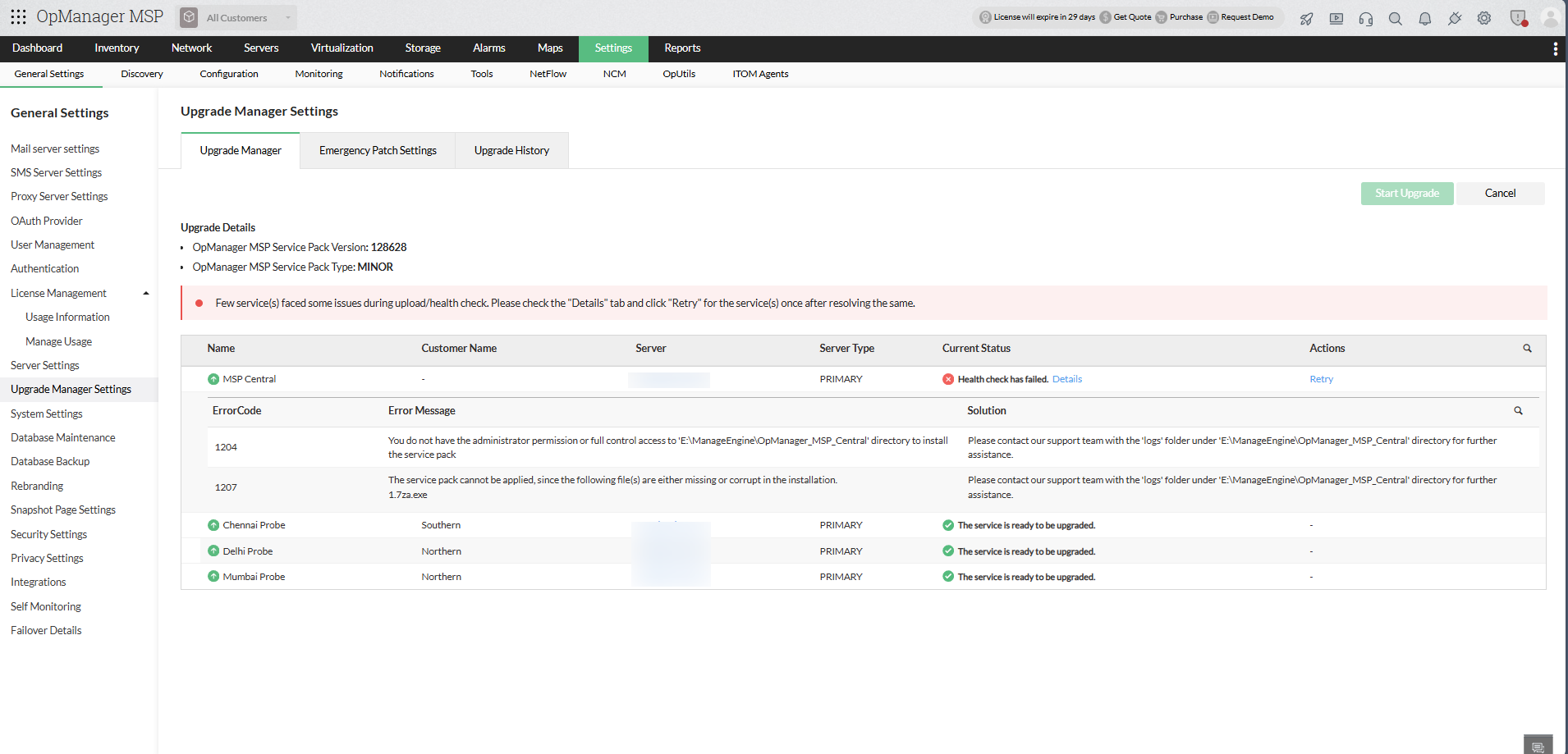Open the NetFlow settings tab

pyautogui.click(x=548, y=74)
